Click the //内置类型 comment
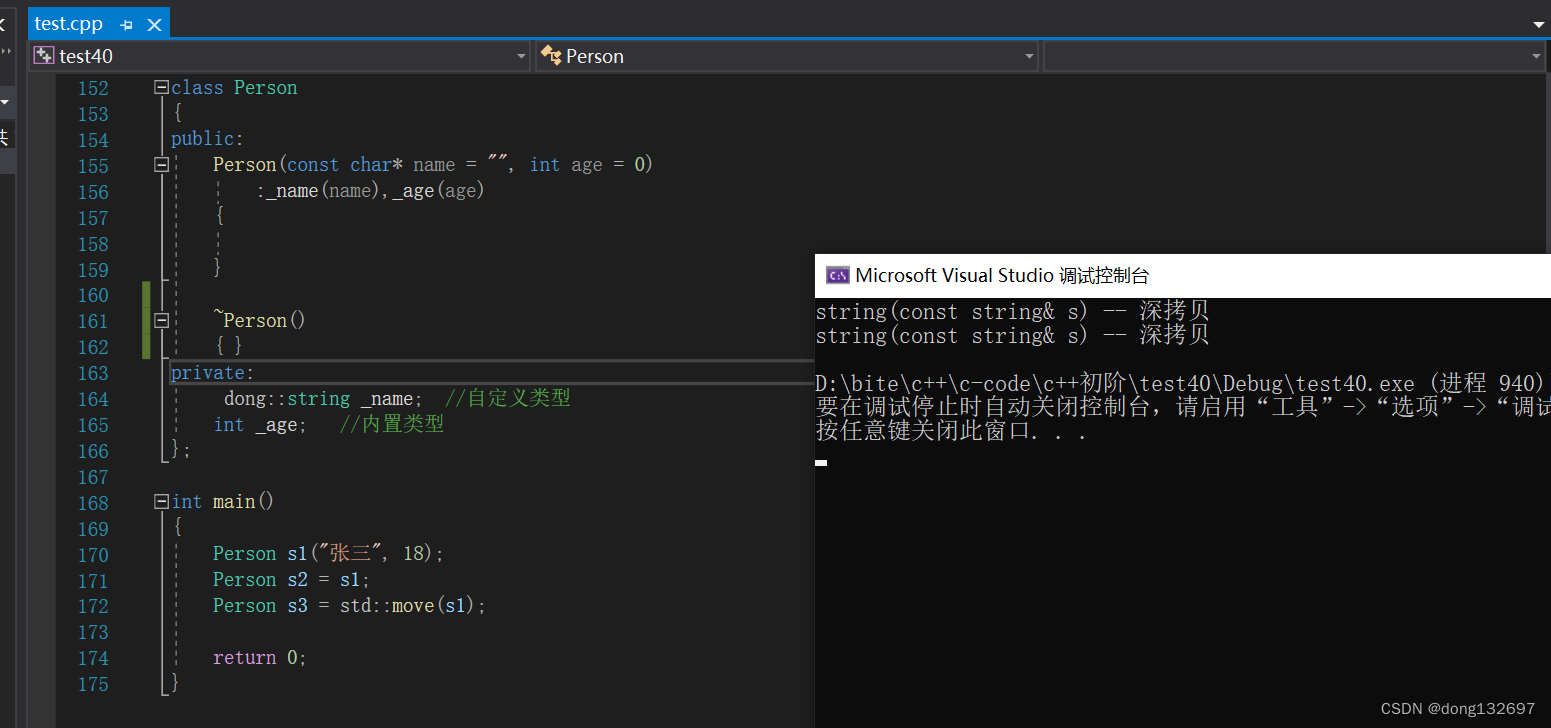 coord(391,424)
